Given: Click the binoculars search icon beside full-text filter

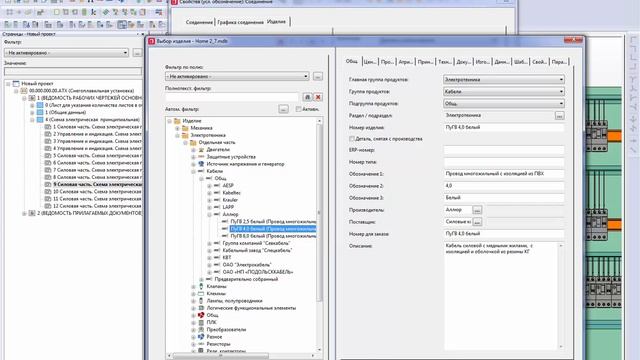Looking at the screenshot, I should [307, 97].
